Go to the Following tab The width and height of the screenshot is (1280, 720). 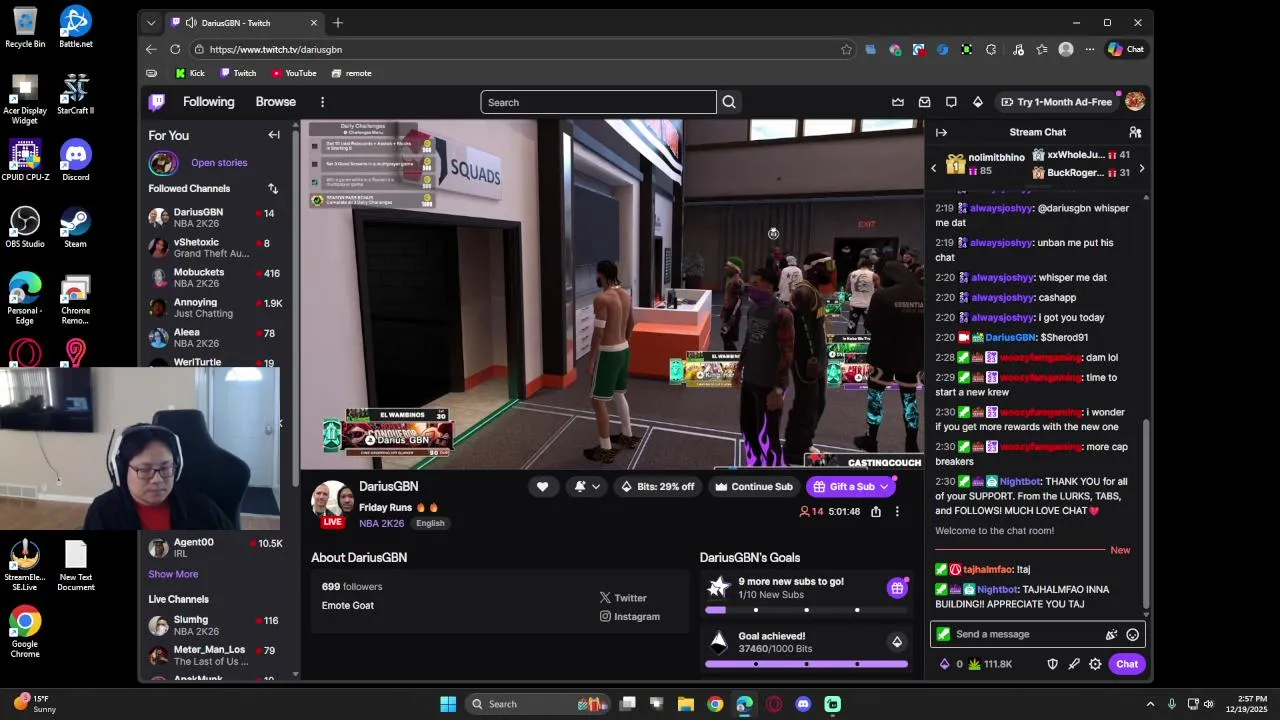pyautogui.click(x=208, y=102)
